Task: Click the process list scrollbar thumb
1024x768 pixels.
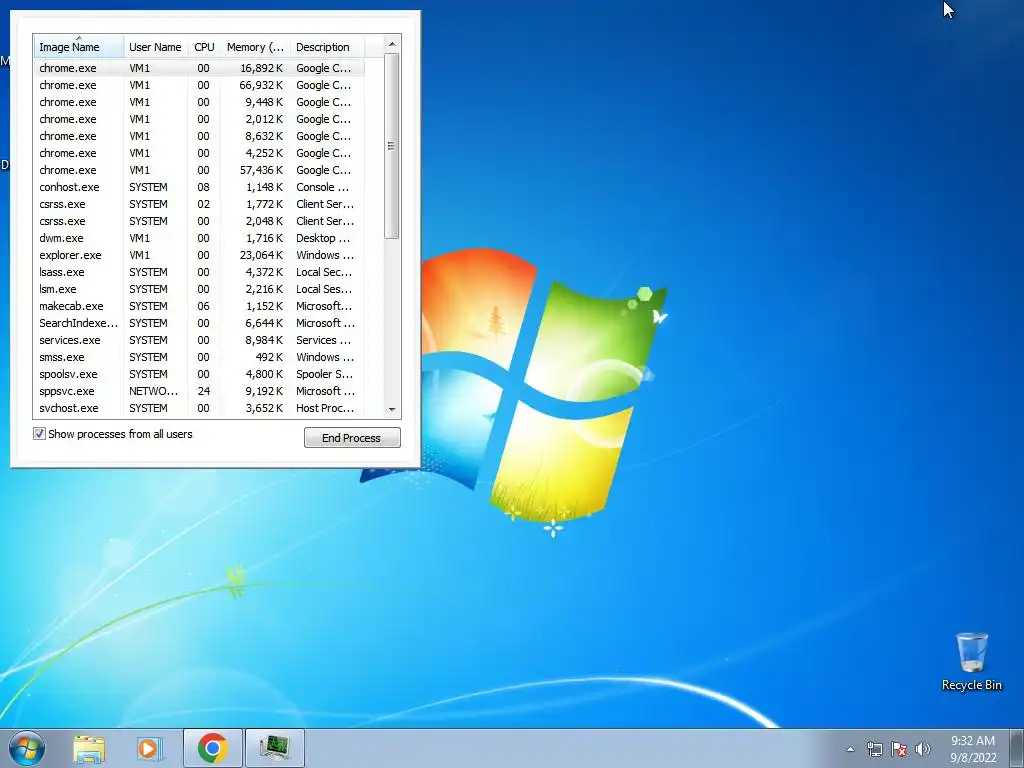Action: click(x=392, y=146)
